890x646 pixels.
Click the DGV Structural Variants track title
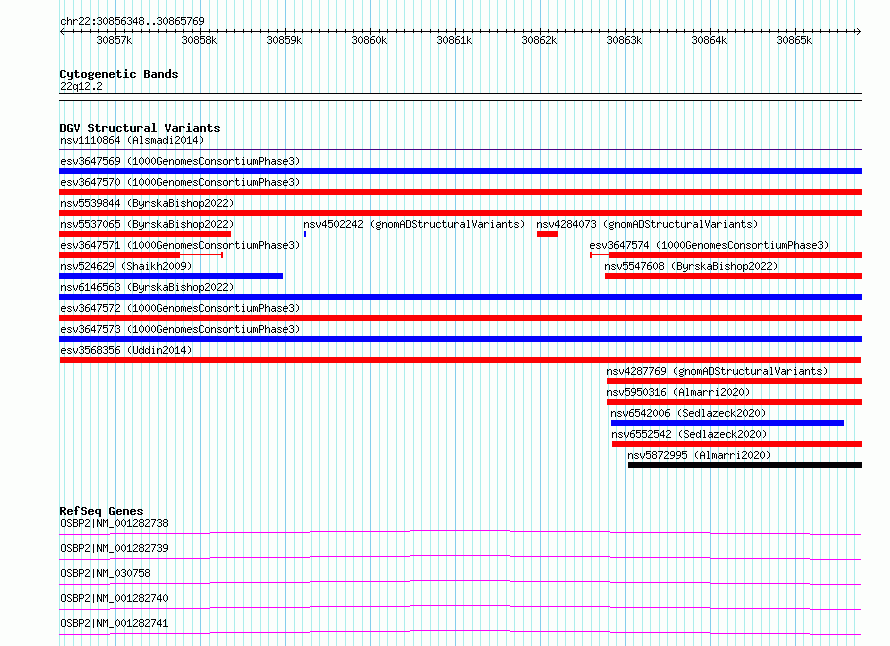coord(140,128)
